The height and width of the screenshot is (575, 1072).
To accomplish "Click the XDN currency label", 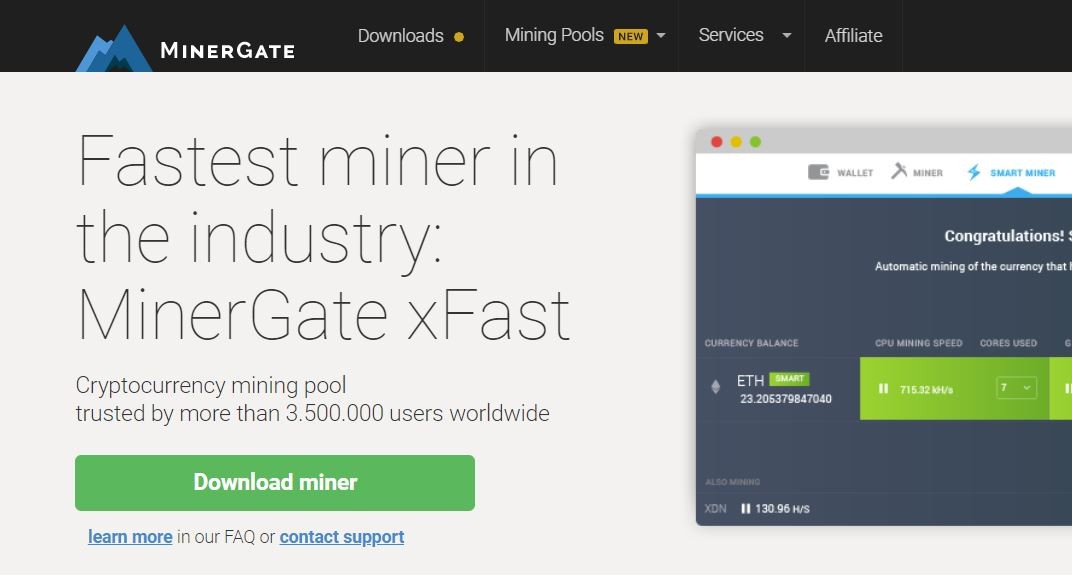I will tap(715, 509).
